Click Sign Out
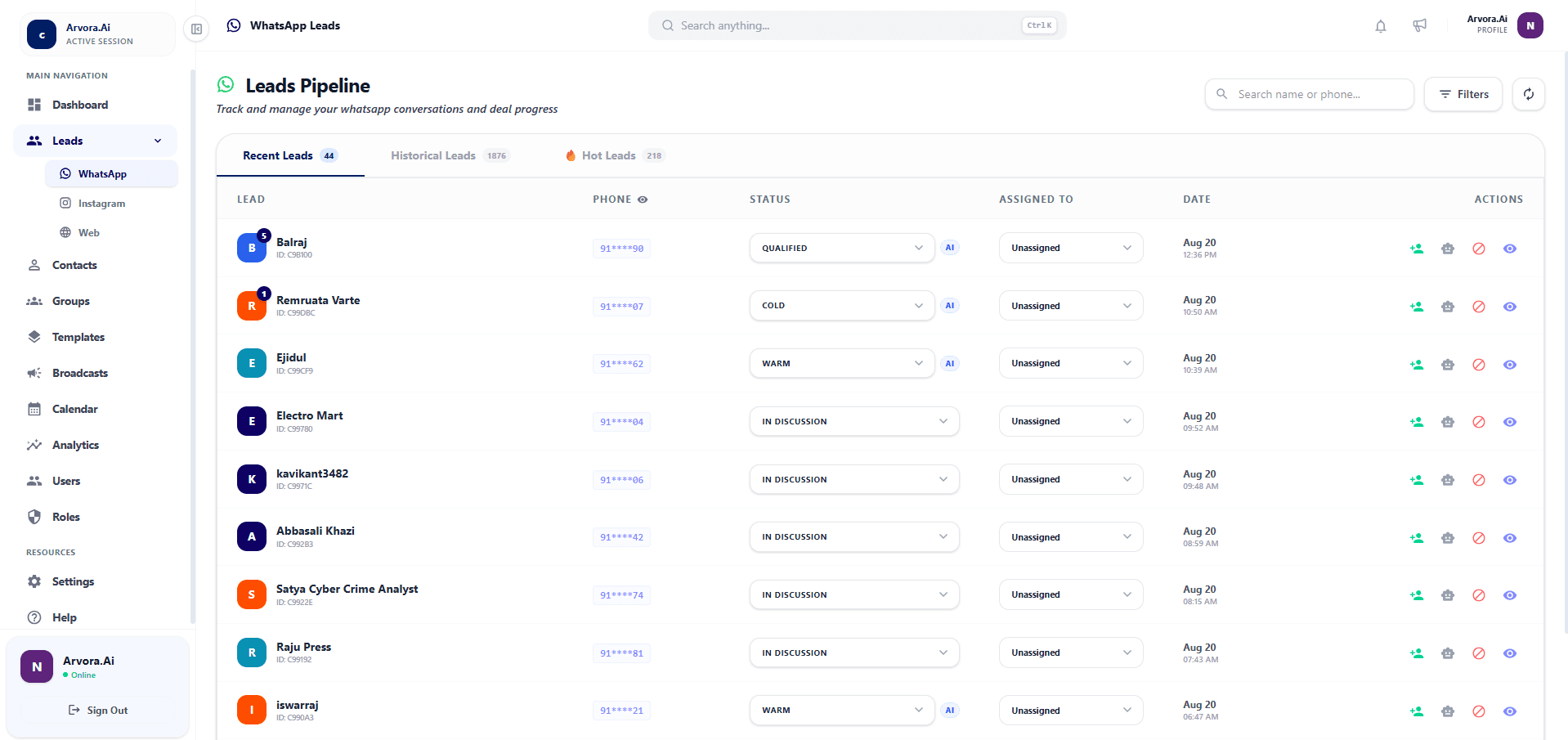Image resolution: width=1568 pixels, height=740 pixels. coord(98,711)
